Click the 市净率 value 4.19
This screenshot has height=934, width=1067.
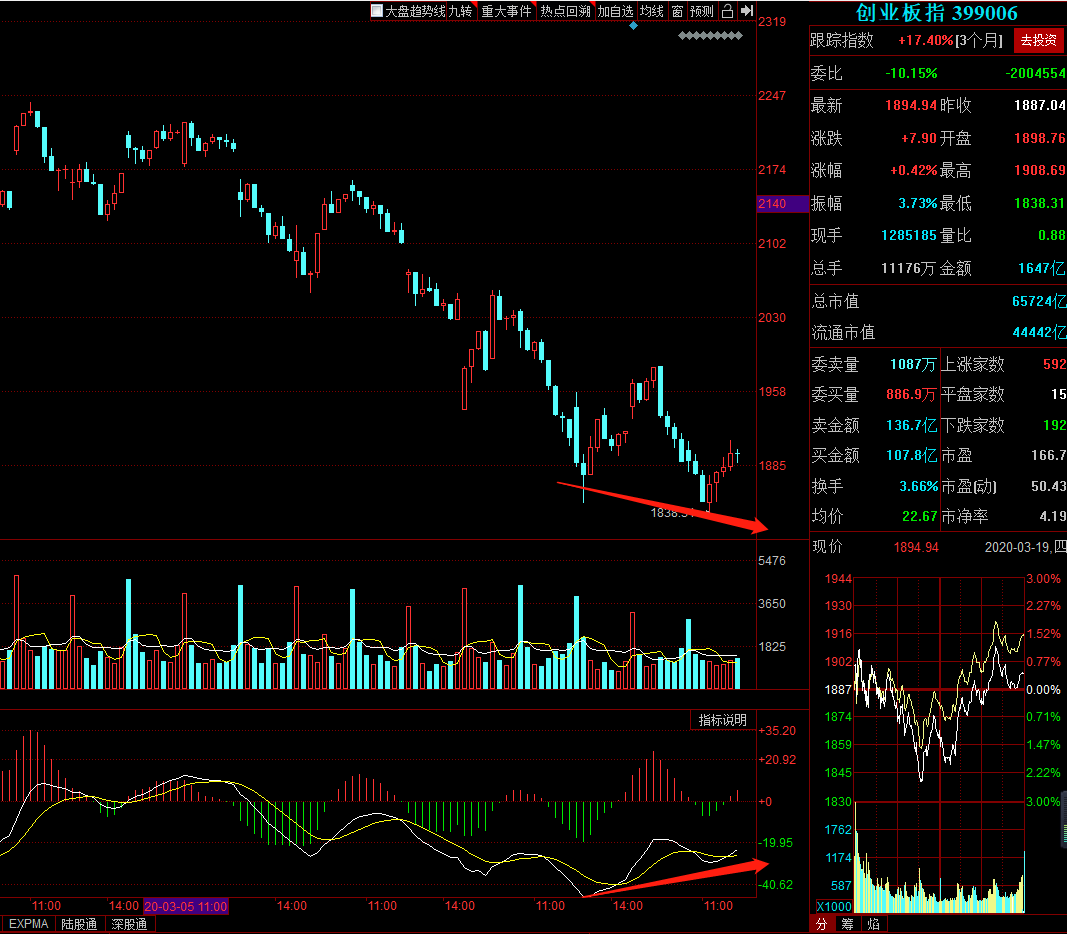[1053, 516]
